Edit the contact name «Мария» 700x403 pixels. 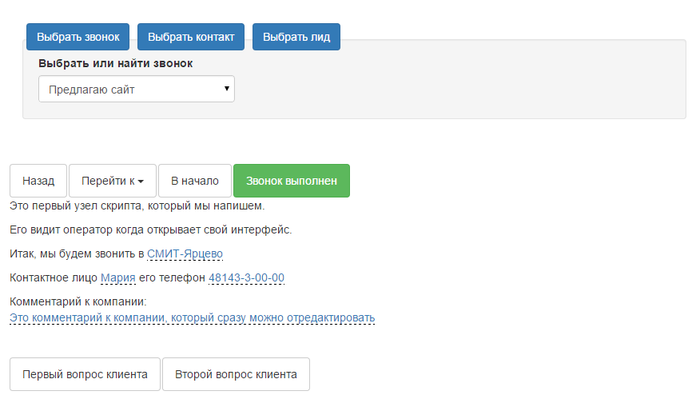pyautogui.click(x=118, y=277)
